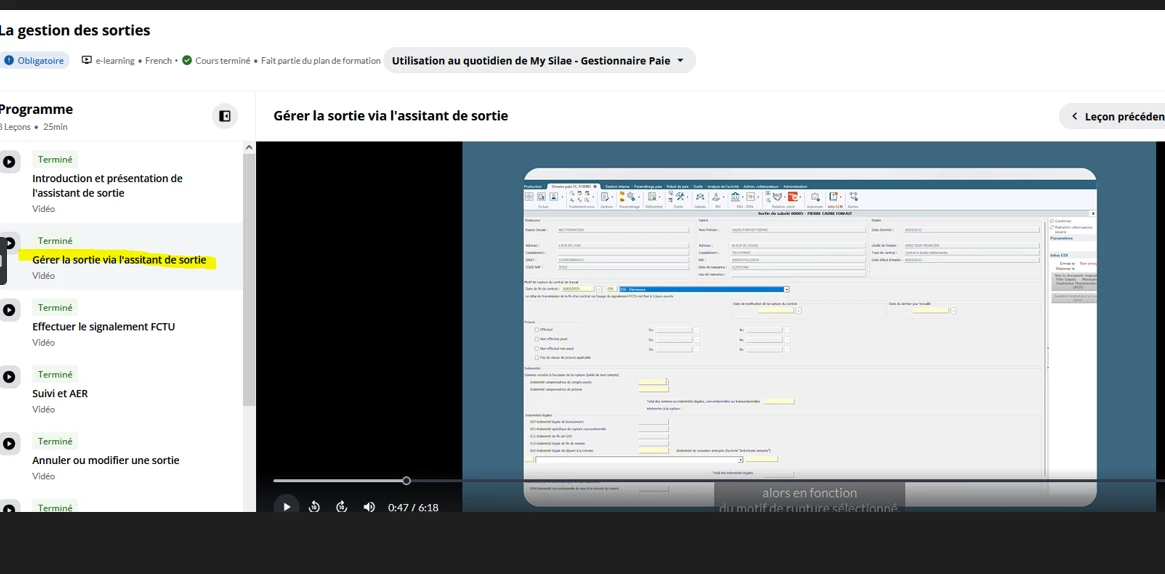Screen dimensions: 1165x574
Task: Click the Obligatoire info badge
Action: 33,61
